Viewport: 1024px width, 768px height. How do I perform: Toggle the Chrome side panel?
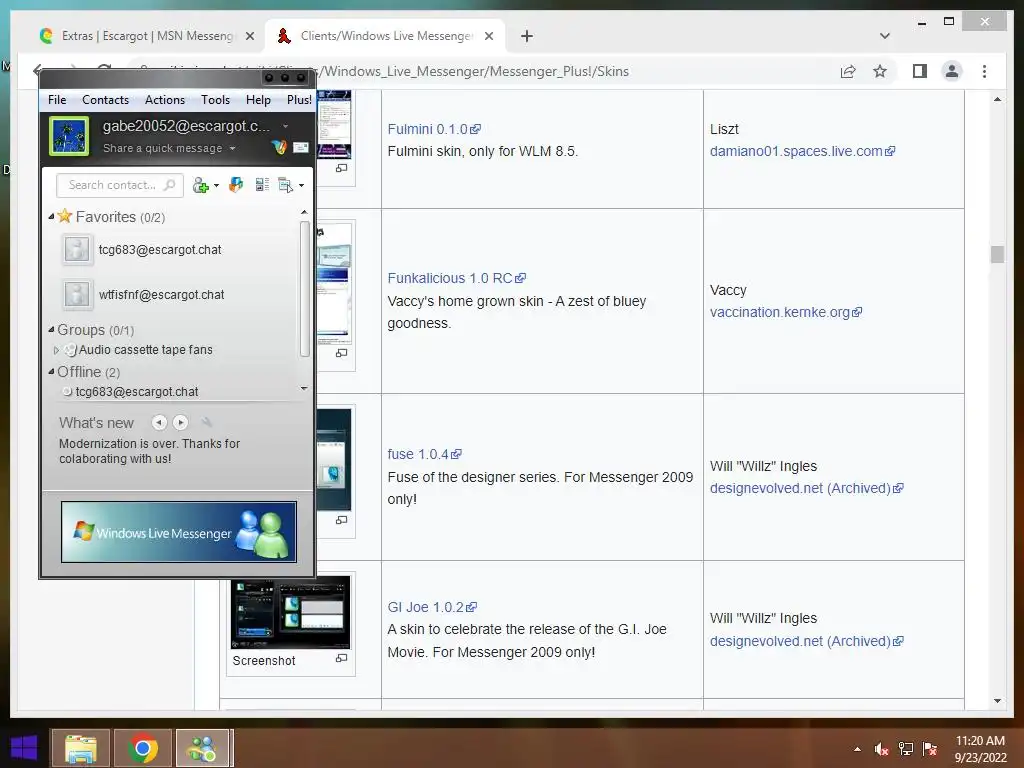pyautogui.click(x=920, y=71)
